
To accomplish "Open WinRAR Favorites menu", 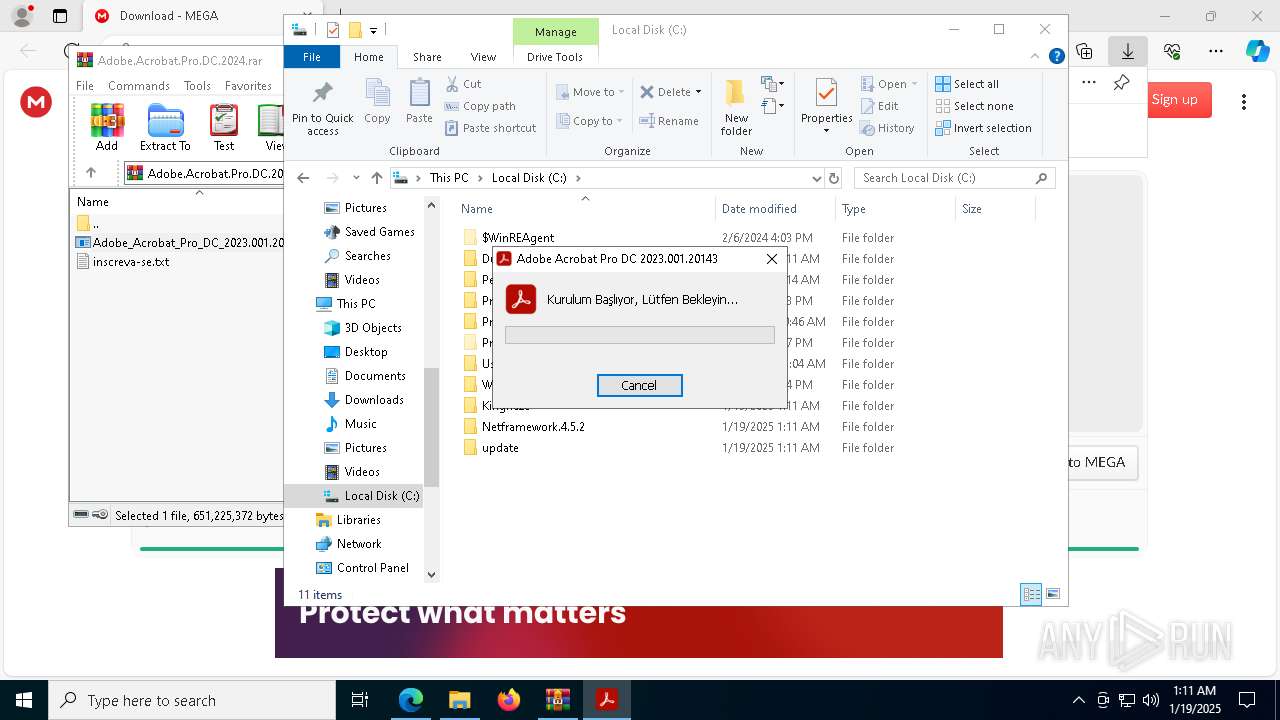I will coord(248,86).
